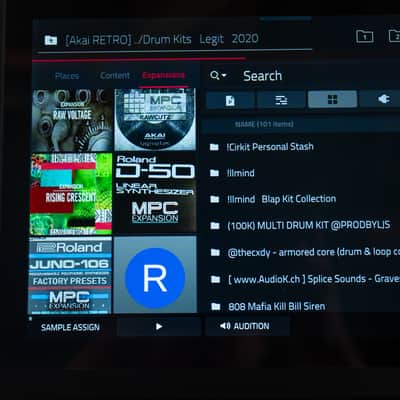The height and width of the screenshot is (400, 400).
Task: Select the sequence filter icon
Action: 281,100
